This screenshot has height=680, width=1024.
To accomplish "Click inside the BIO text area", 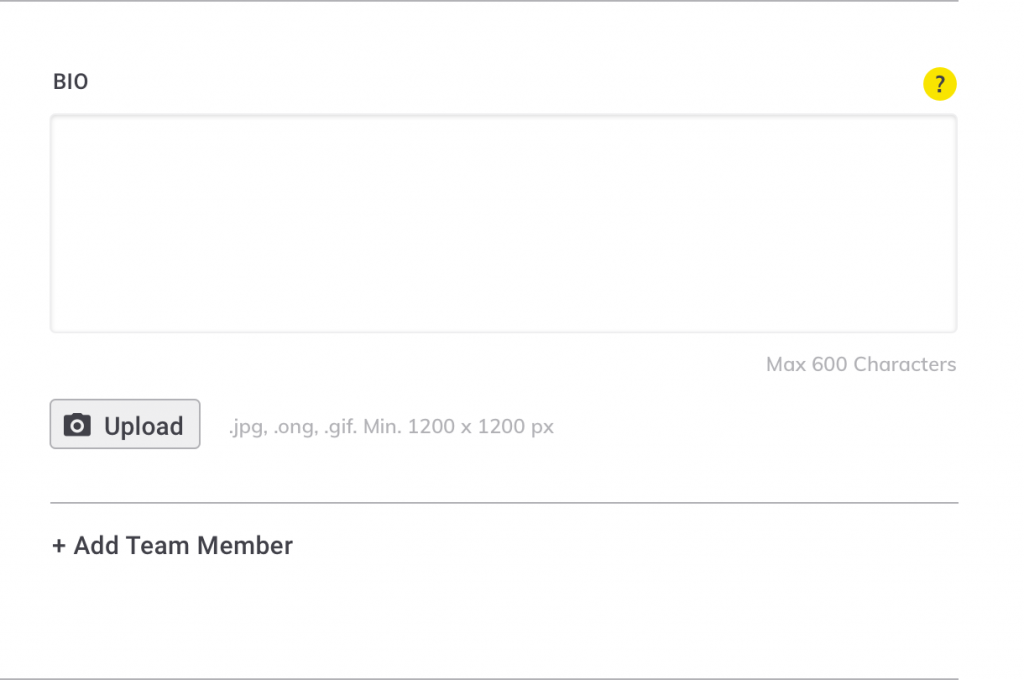I will point(504,224).
